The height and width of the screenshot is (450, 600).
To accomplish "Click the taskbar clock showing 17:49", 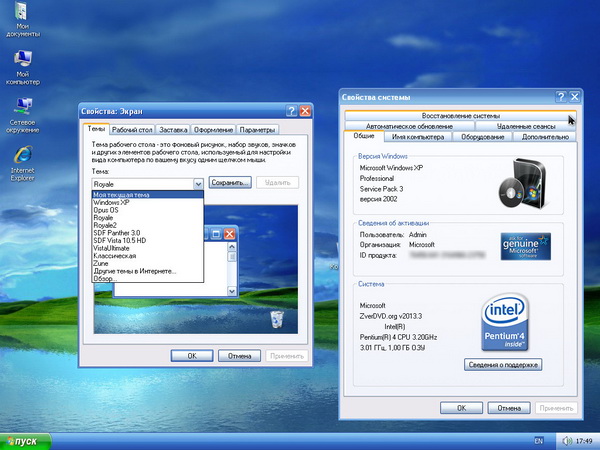I will pyautogui.click(x=584, y=441).
